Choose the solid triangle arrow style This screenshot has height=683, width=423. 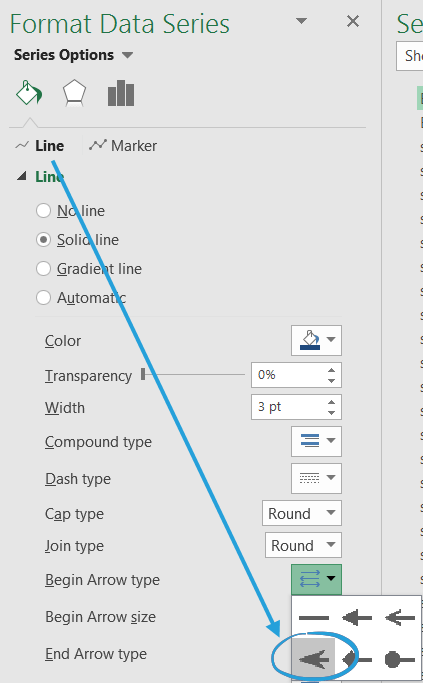pos(357,618)
